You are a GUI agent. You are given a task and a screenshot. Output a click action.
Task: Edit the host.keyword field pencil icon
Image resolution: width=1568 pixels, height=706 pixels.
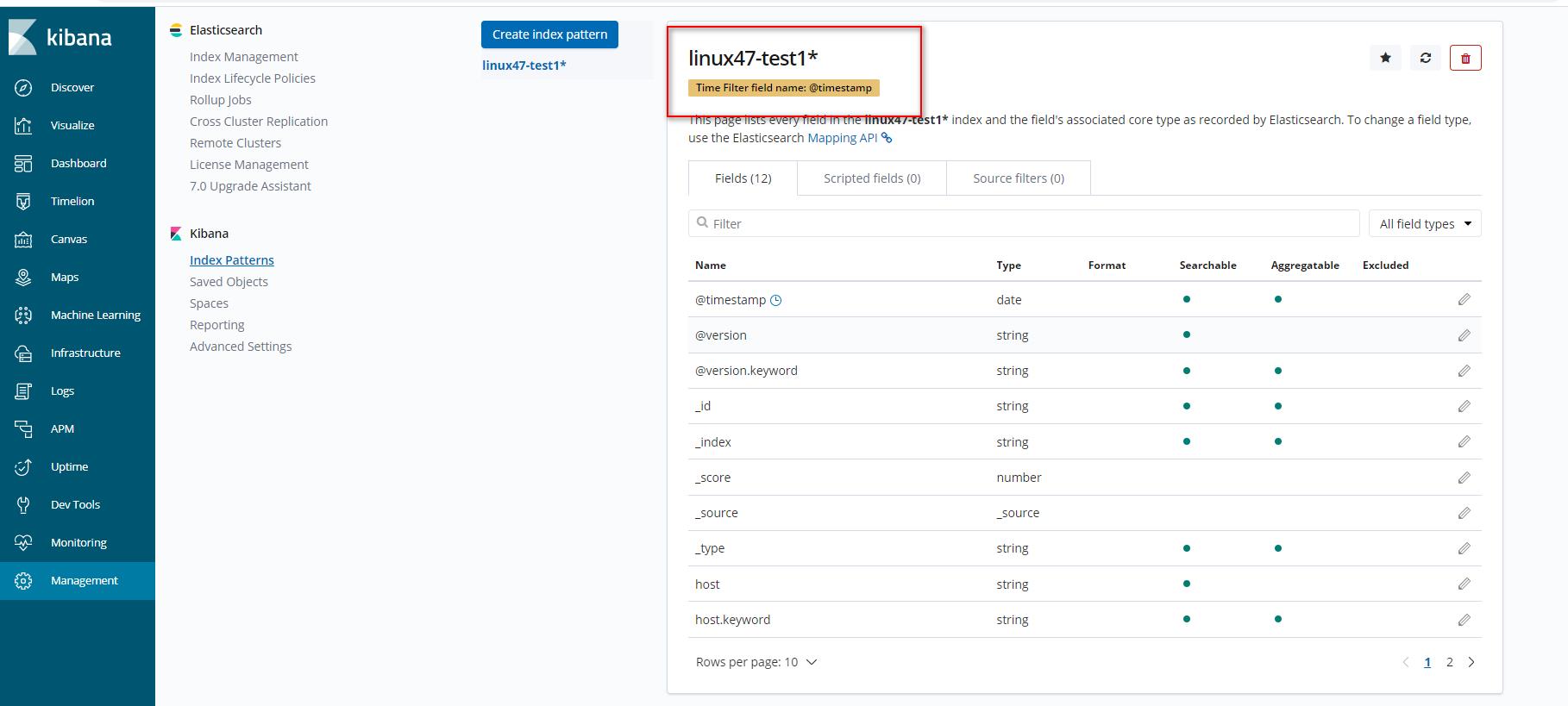tap(1464, 620)
